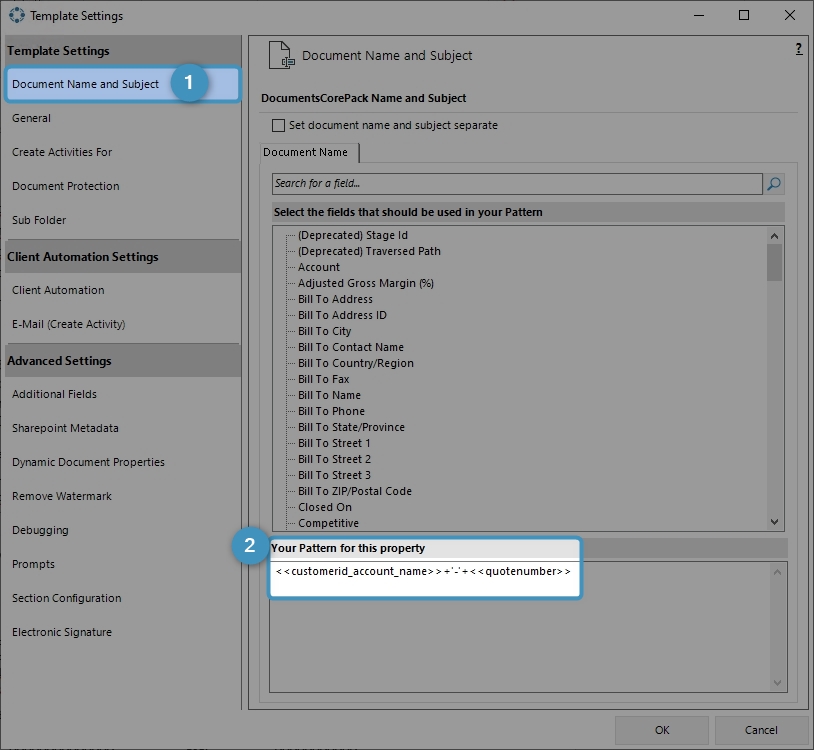Select the Bill To State/Province field
This screenshot has height=750, width=814.
[x=351, y=428]
